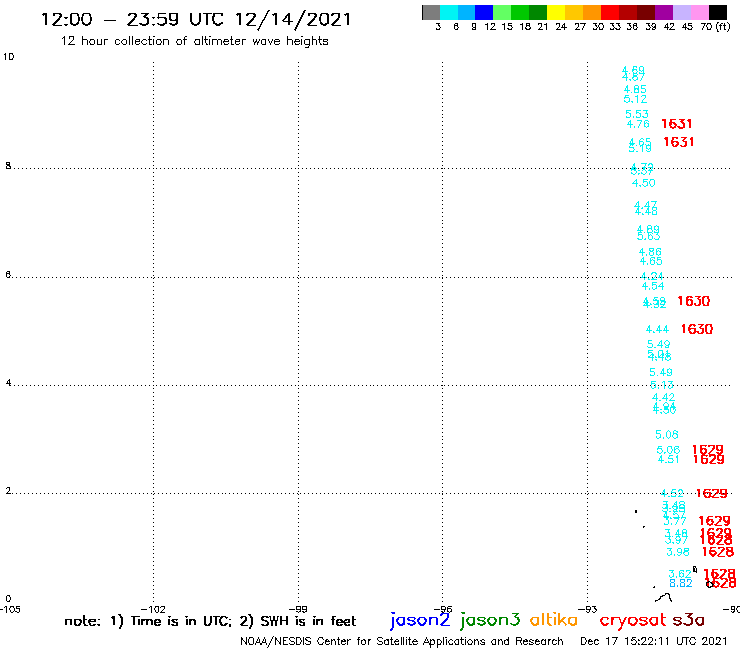The image size is (740, 650).
Task: Select the lavender swatch in the color scale
Action: click(x=682, y=12)
